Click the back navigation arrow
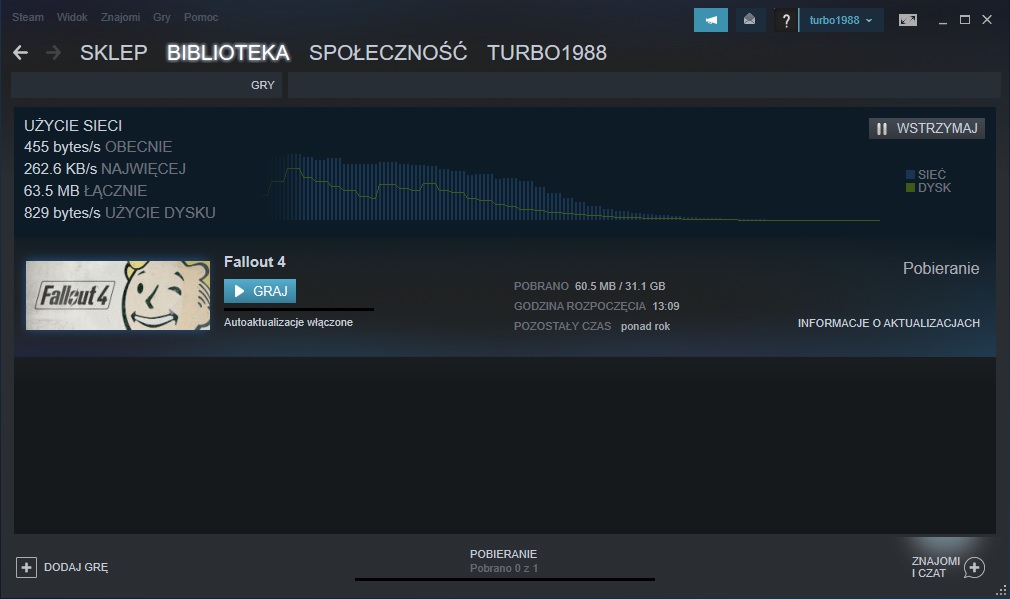The image size is (1010, 599). pos(20,53)
